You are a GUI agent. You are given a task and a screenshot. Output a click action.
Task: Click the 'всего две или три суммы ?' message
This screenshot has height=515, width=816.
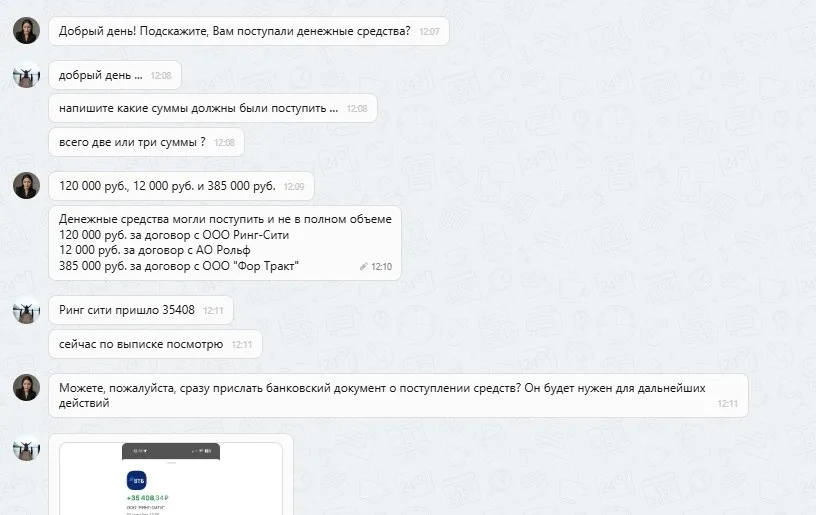tap(146, 142)
